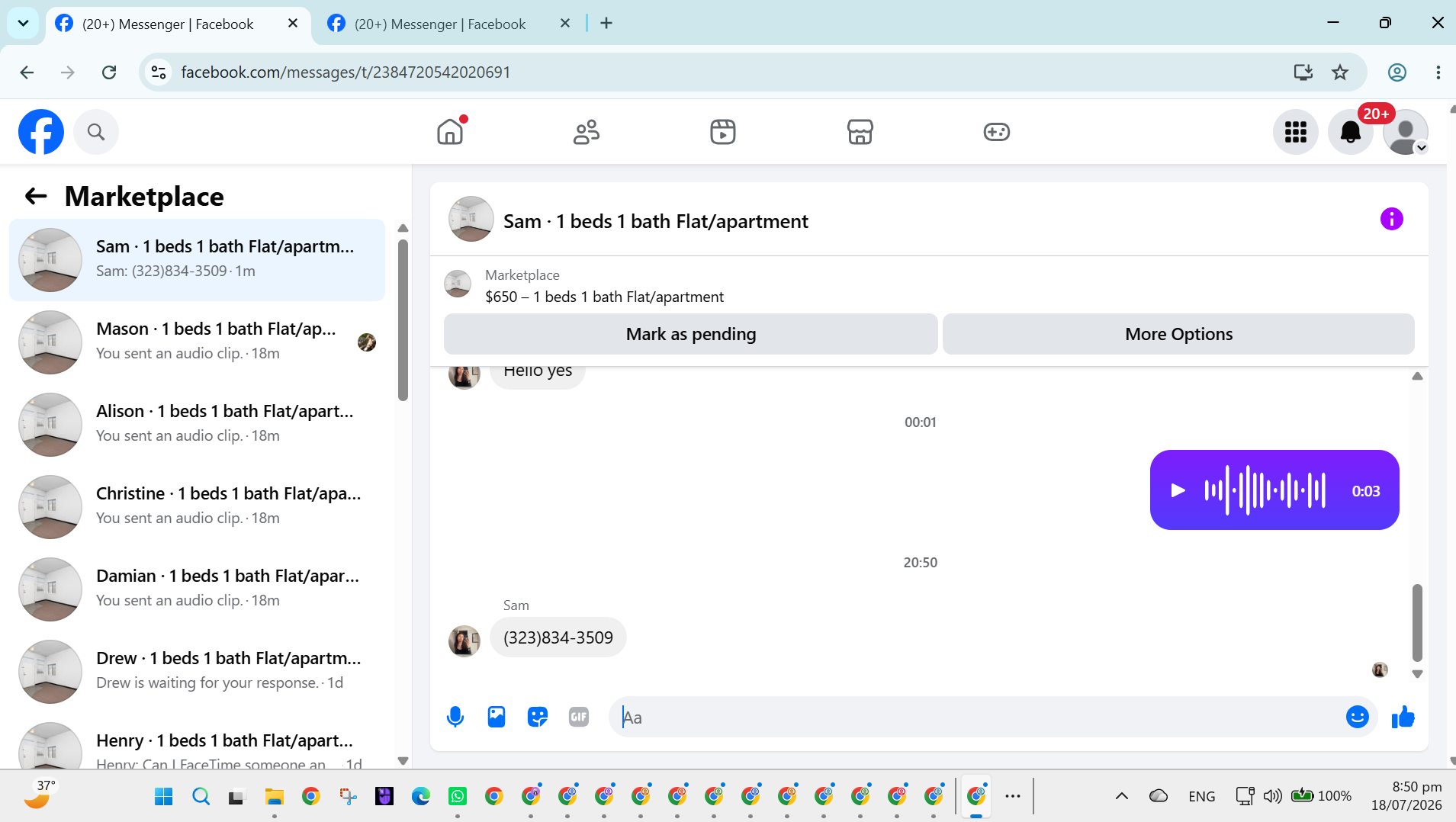Open the Reels video icon
This screenshot has width=1456, height=822.
(723, 132)
